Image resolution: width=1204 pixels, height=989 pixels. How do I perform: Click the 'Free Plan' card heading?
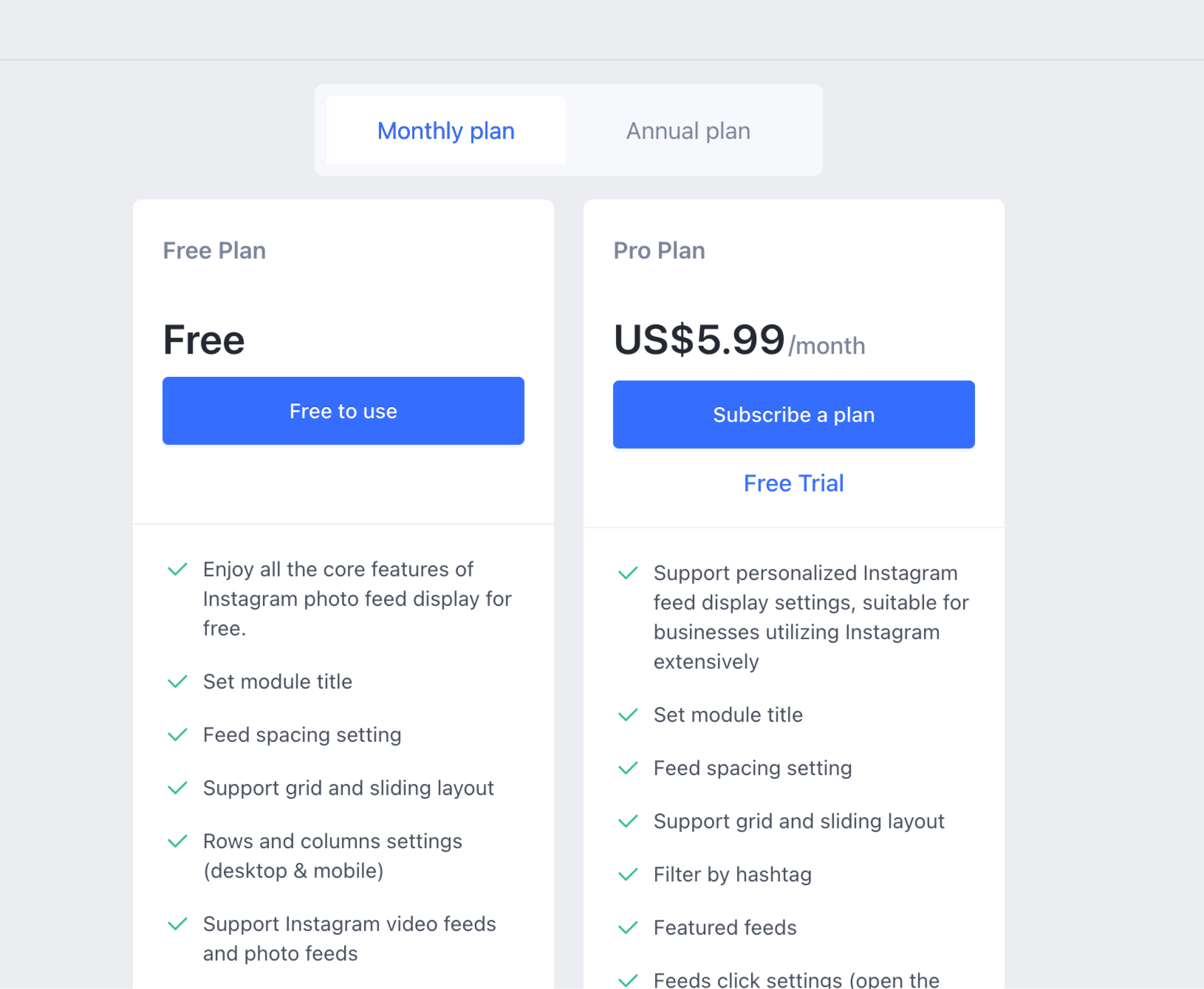click(x=214, y=251)
